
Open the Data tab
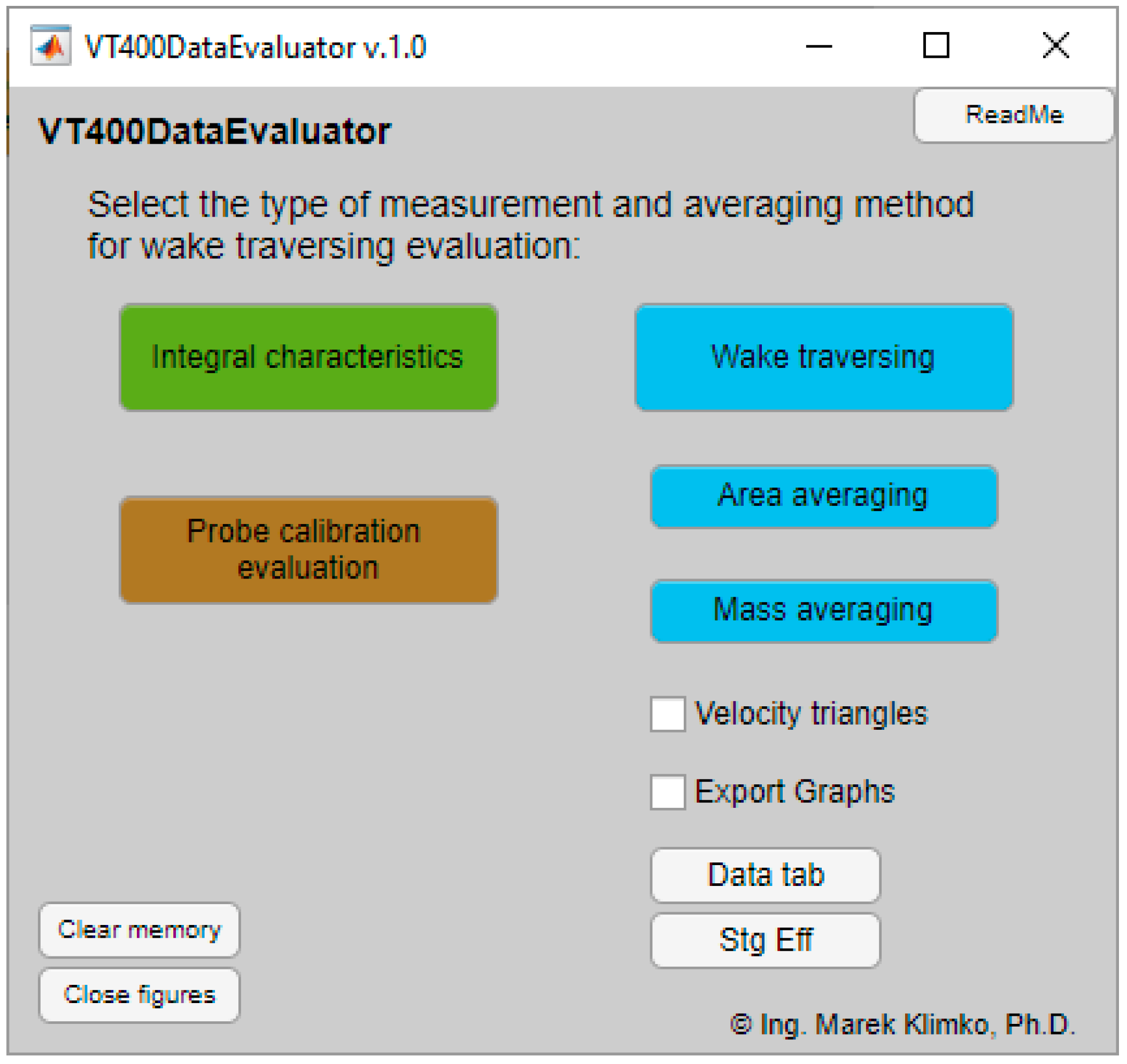click(x=765, y=875)
